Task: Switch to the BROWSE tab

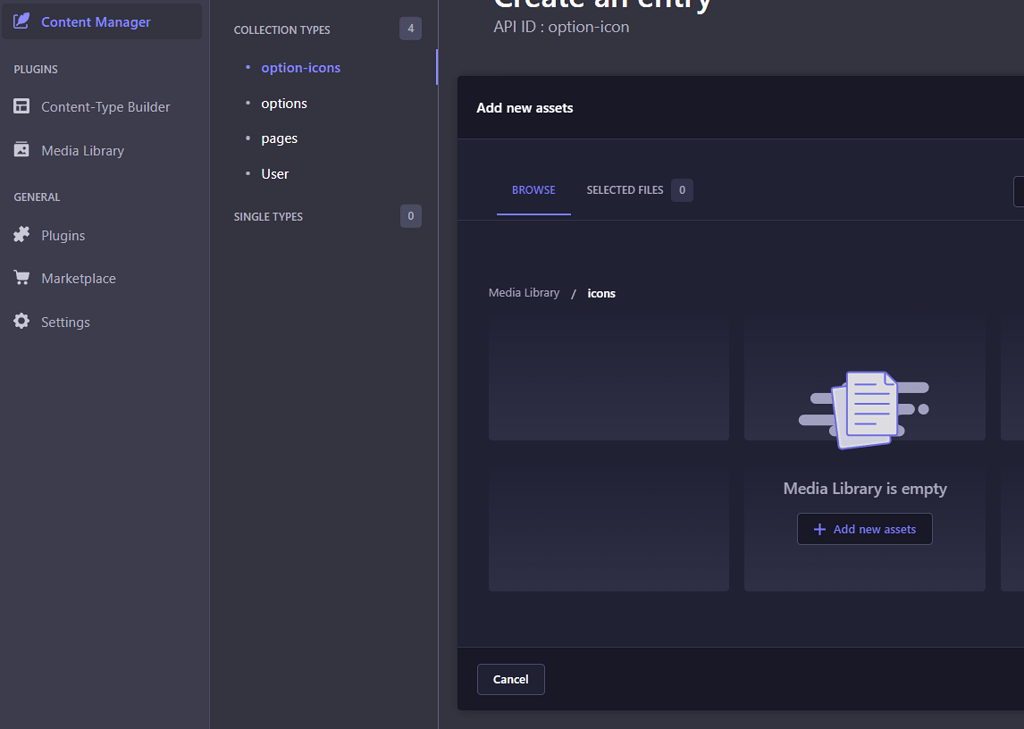Action: click(533, 189)
